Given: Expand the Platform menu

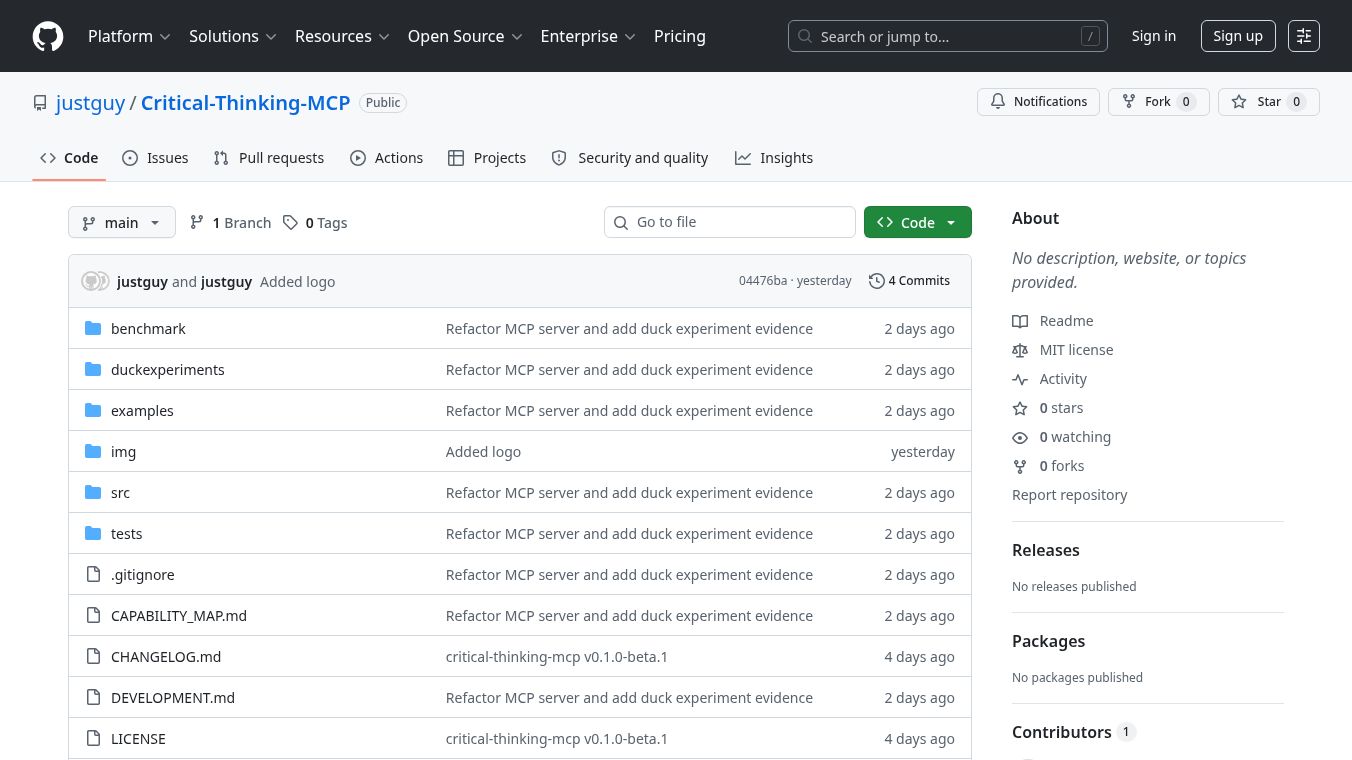Looking at the screenshot, I should [x=129, y=36].
